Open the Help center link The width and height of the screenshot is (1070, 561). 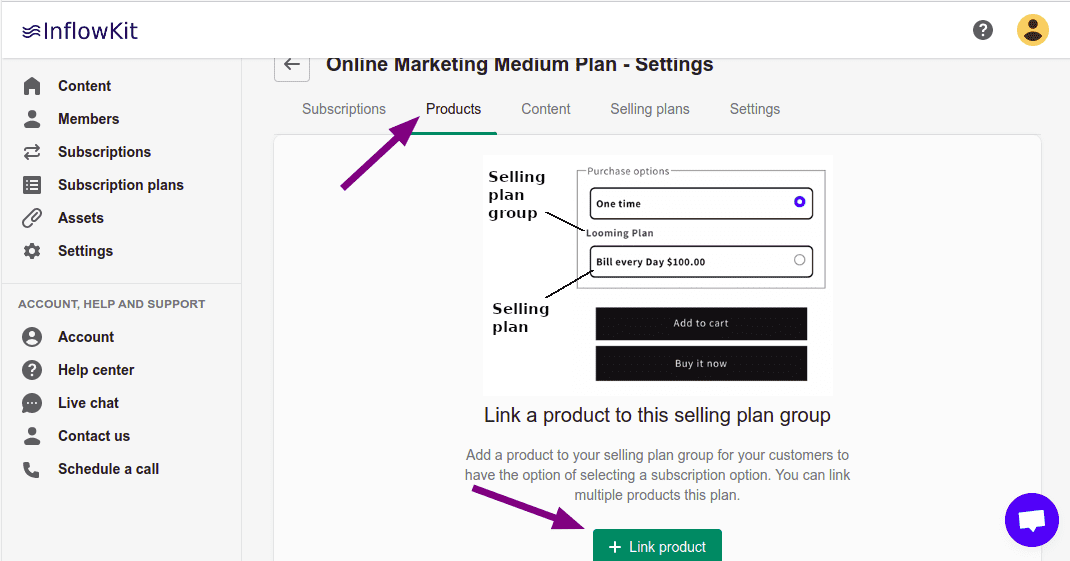[96, 370]
